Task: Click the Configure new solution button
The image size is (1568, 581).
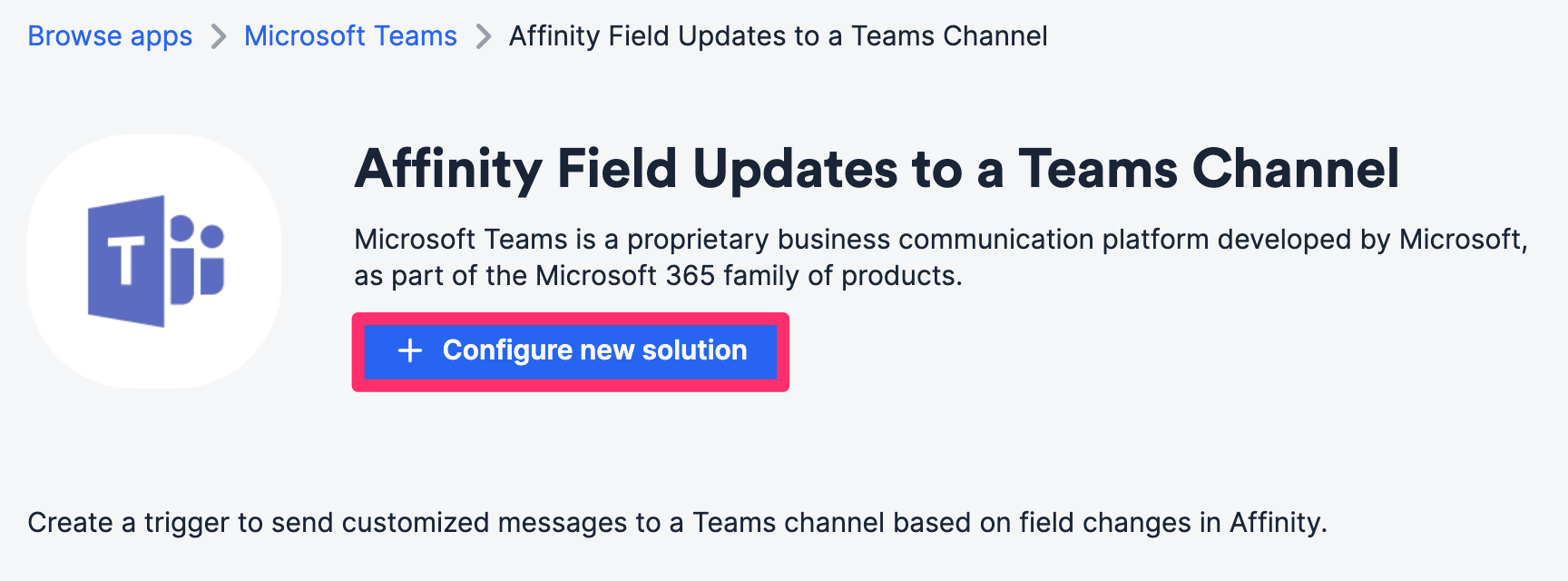Action: [570, 351]
